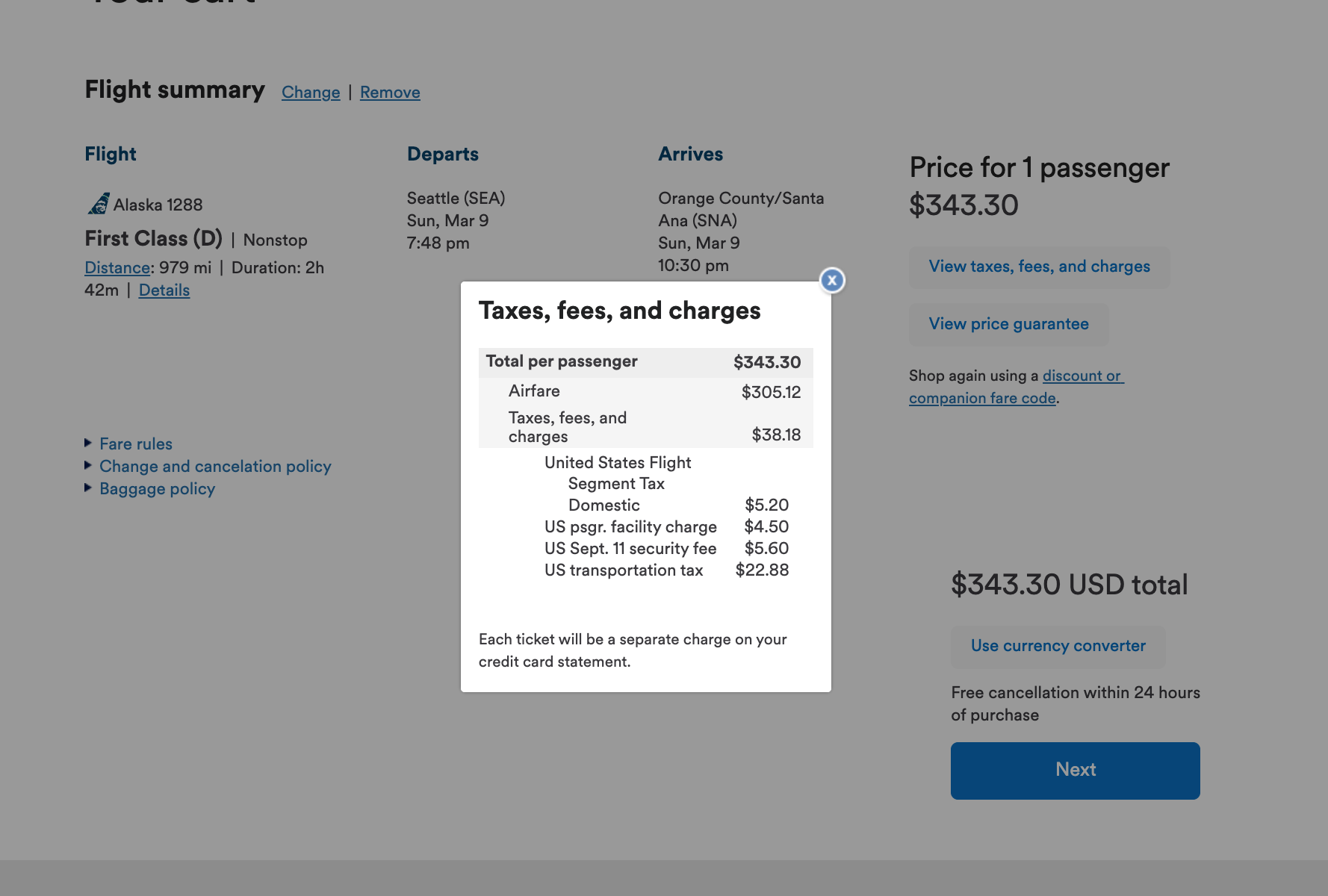Remove the flight from the cart
Screen dimensions: 1328x896
390,93
